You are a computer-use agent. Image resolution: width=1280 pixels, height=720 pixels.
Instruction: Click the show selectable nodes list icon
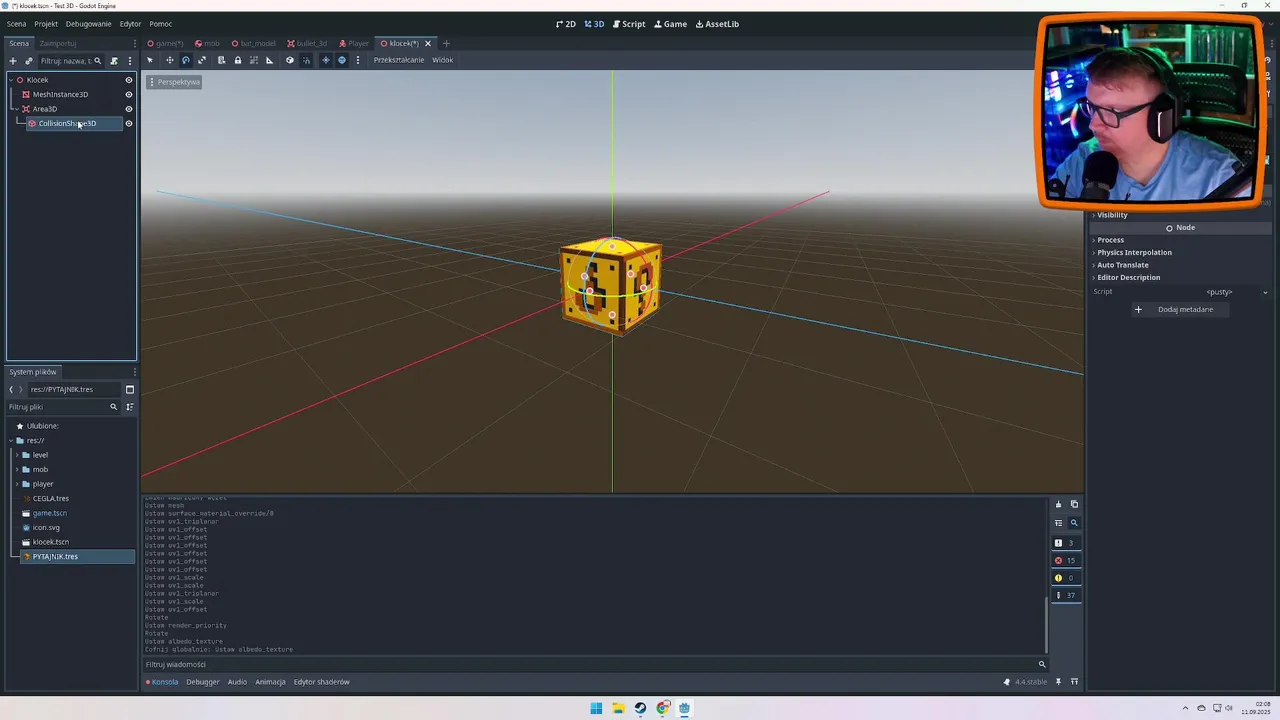(x=221, y=60)
